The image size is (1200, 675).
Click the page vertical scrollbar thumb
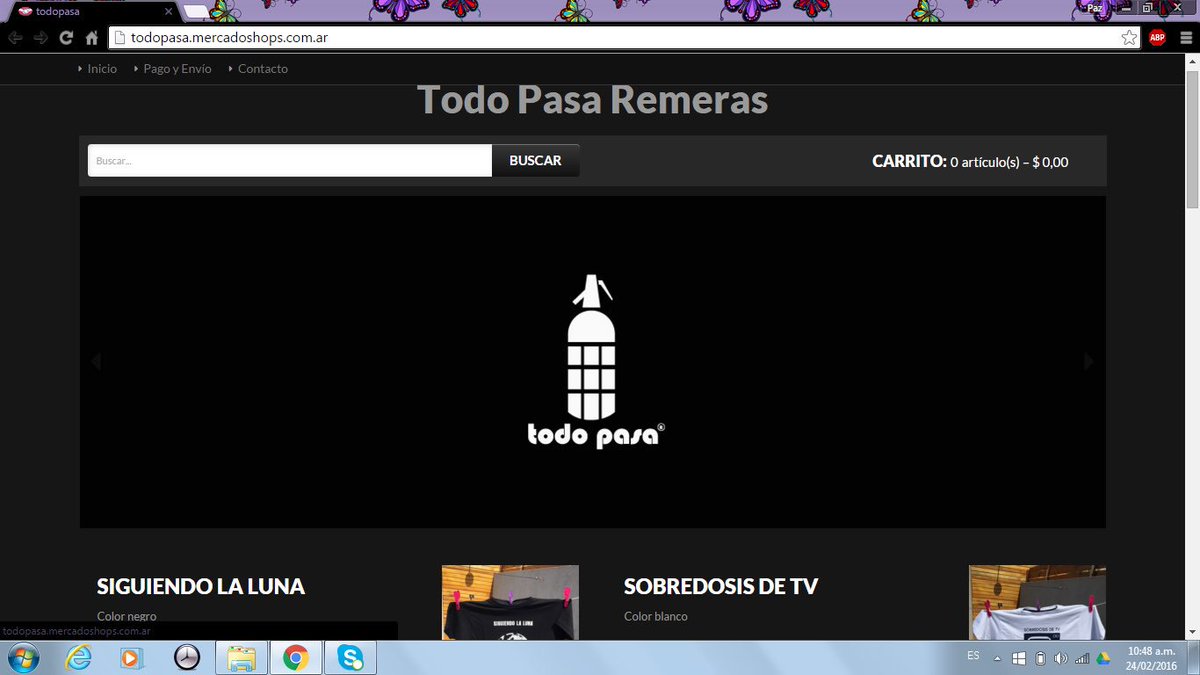click(1192, 138)
